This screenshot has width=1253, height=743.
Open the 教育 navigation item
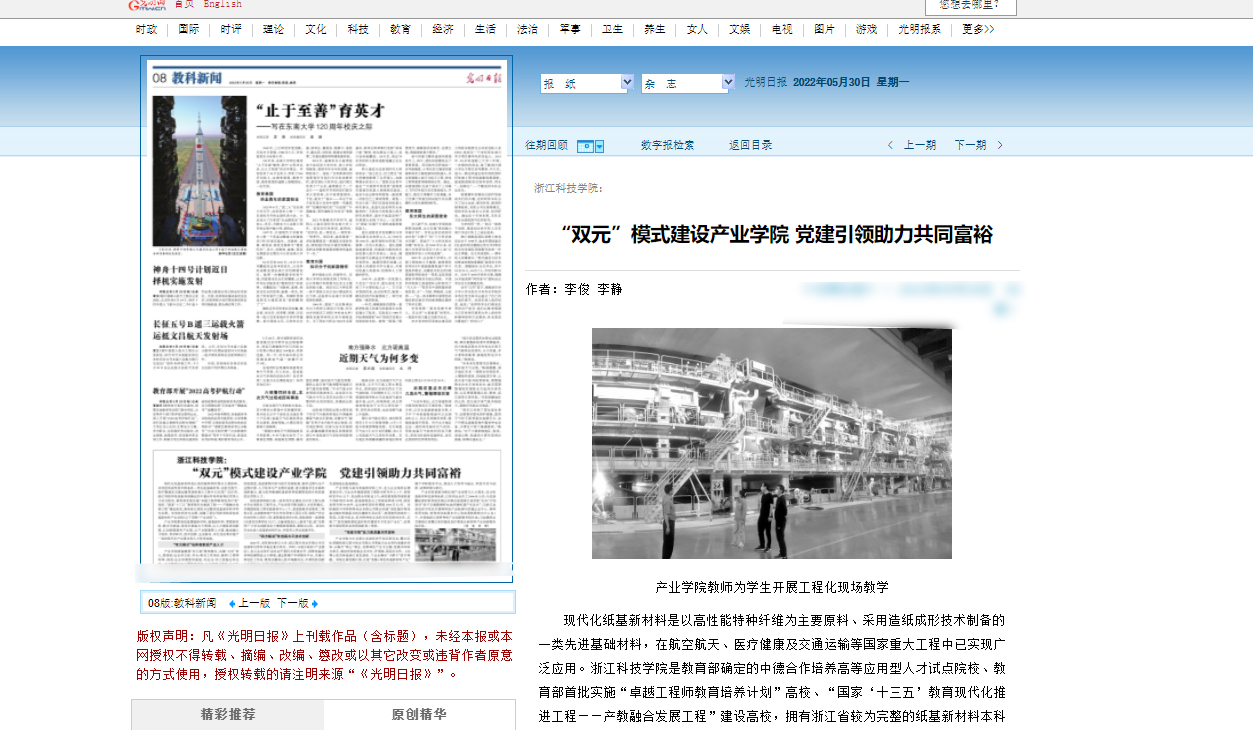(x=400, y=30)
